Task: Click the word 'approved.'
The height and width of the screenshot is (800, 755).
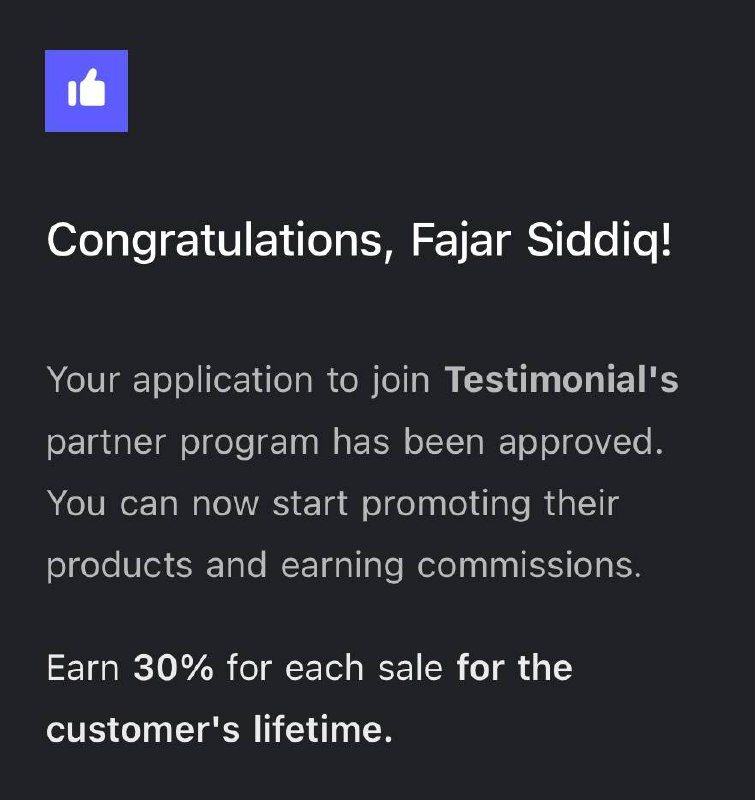Action: click(x=581, y=441)
